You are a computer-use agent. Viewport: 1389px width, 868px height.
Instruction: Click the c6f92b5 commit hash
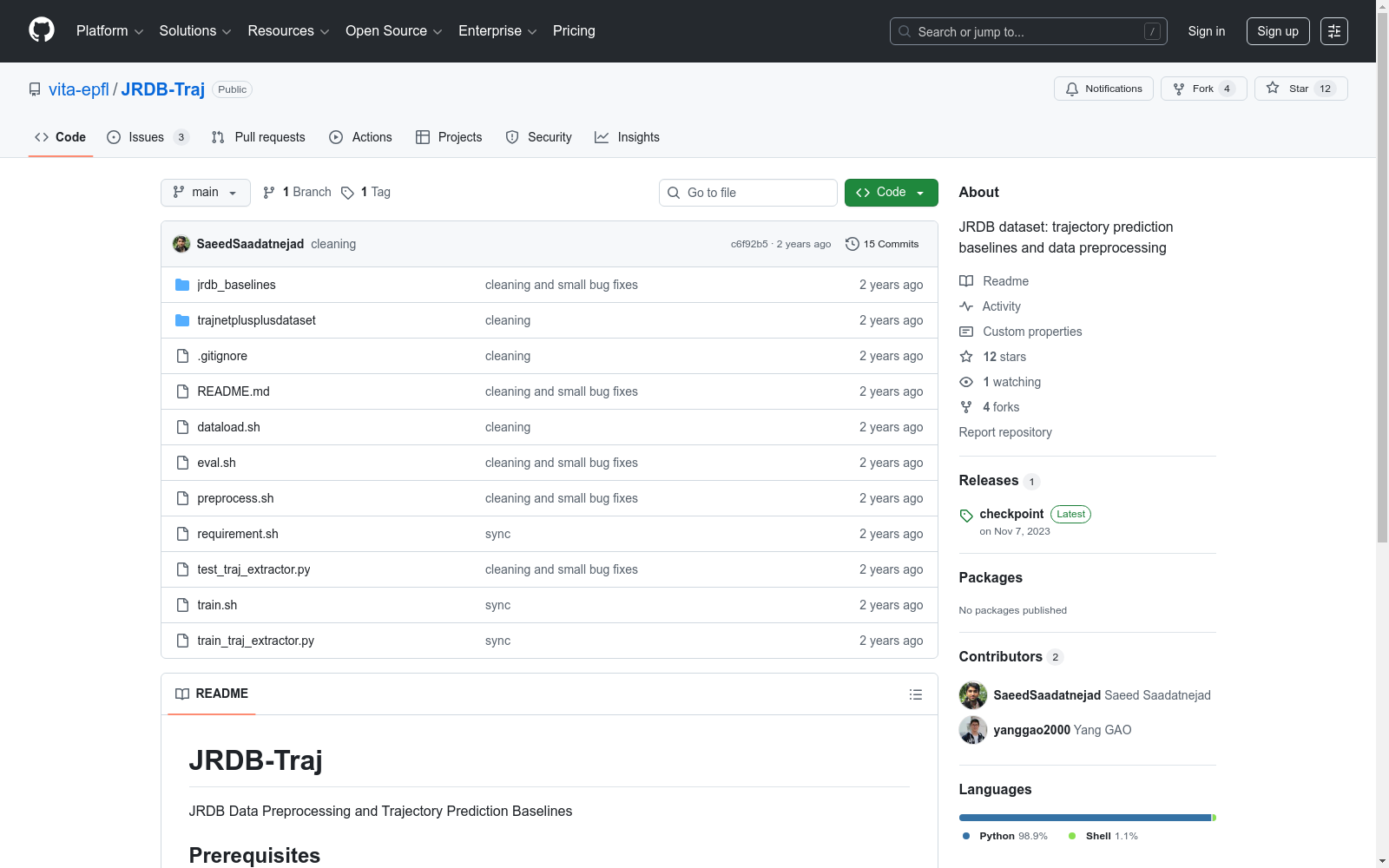[x=749, y=244]
